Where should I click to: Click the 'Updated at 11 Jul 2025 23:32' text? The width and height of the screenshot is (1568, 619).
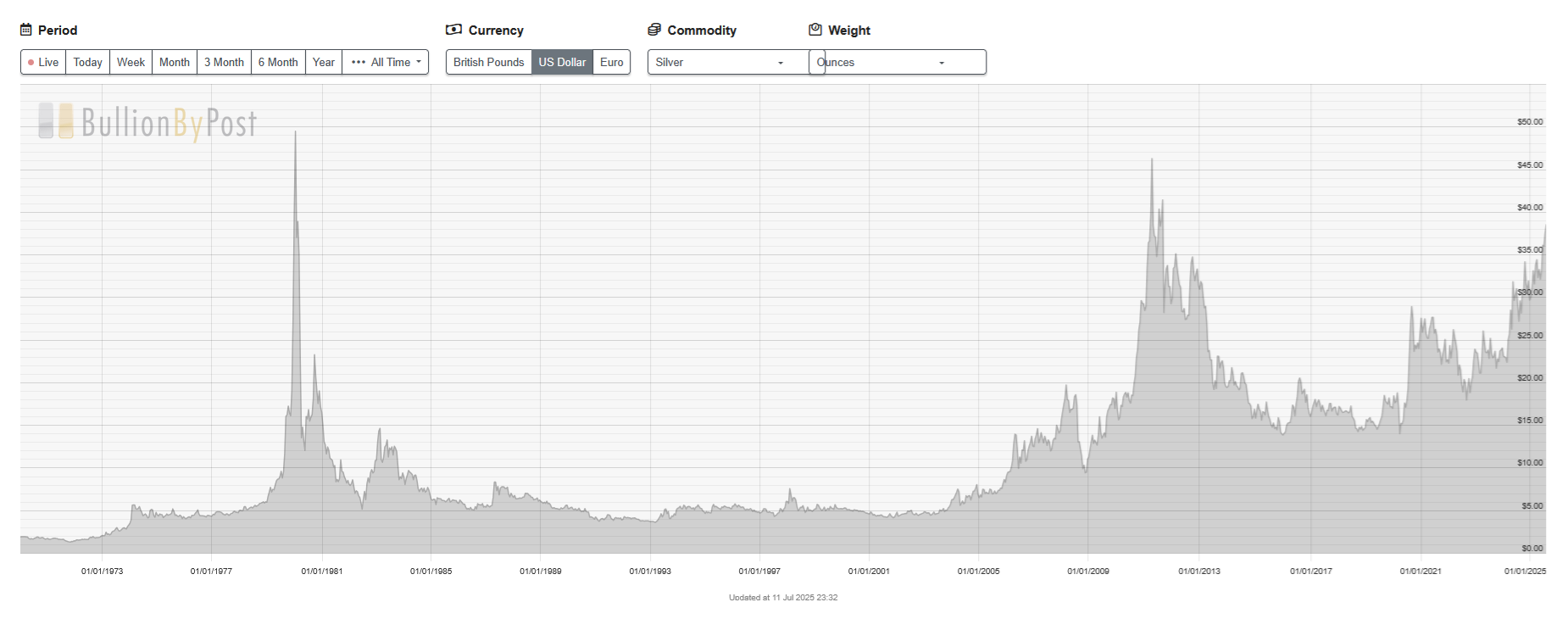point(783,598)
